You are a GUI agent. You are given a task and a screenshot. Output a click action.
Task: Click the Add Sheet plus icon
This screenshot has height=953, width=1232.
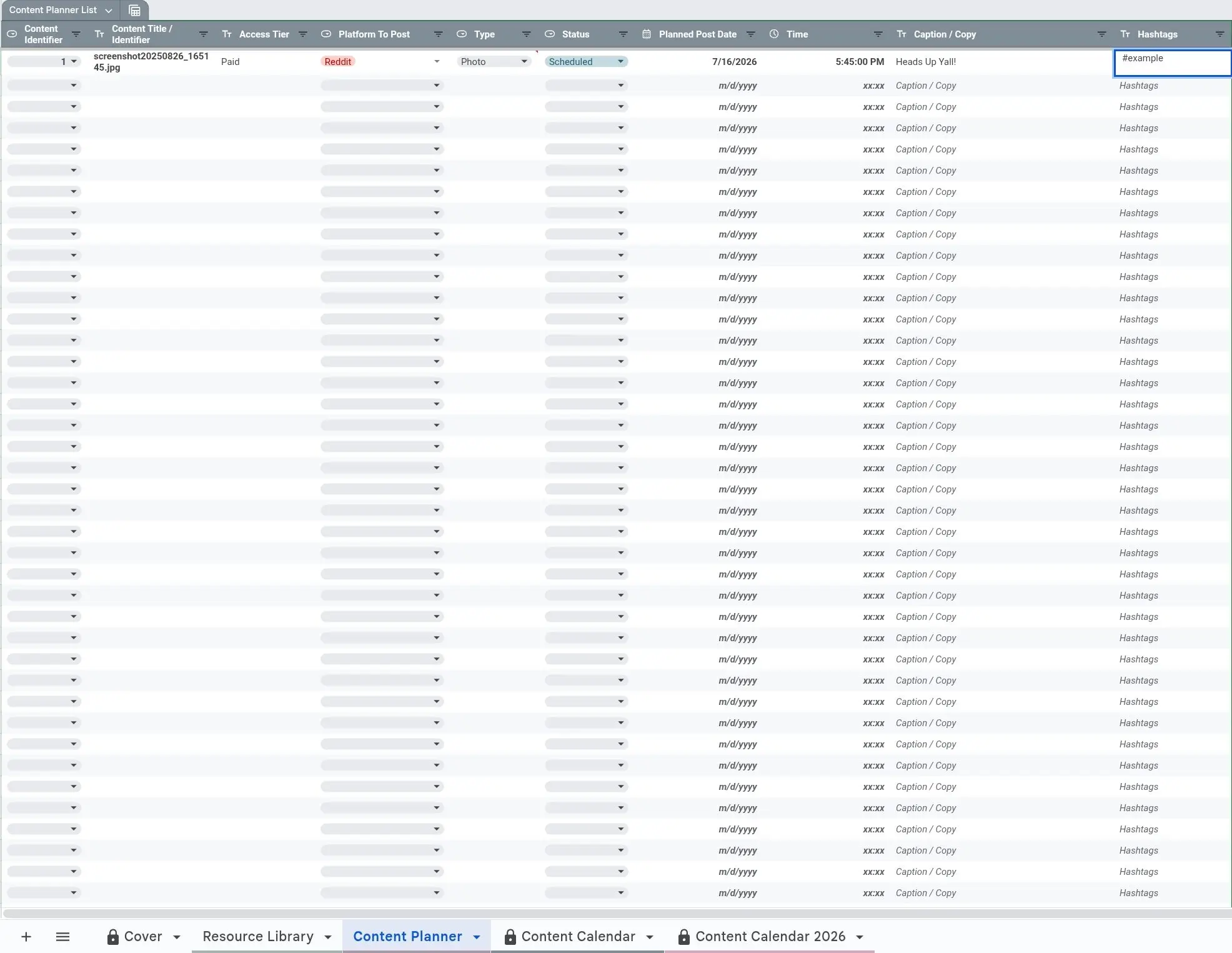point(26,936)
